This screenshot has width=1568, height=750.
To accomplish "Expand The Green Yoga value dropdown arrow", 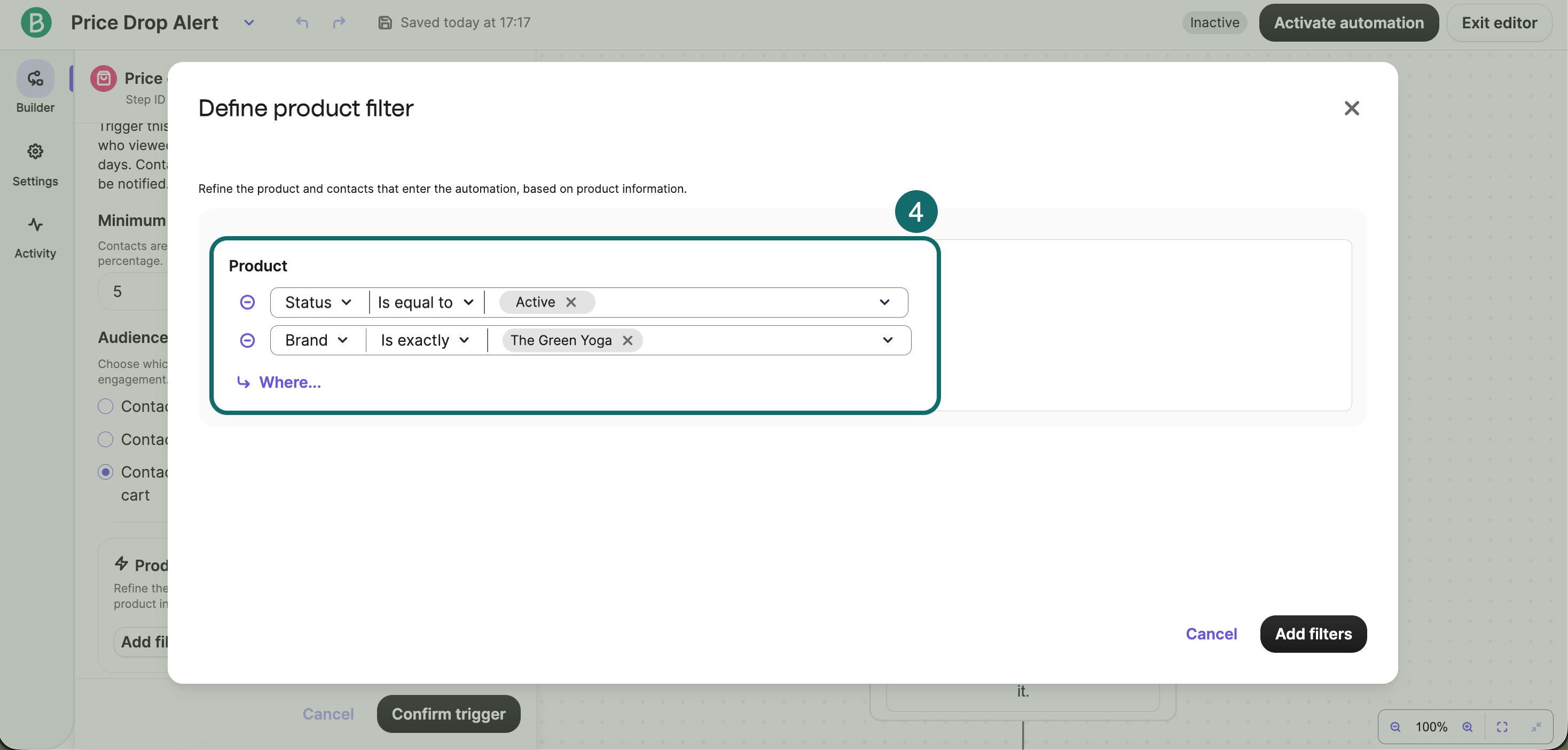I will point(888,340).
